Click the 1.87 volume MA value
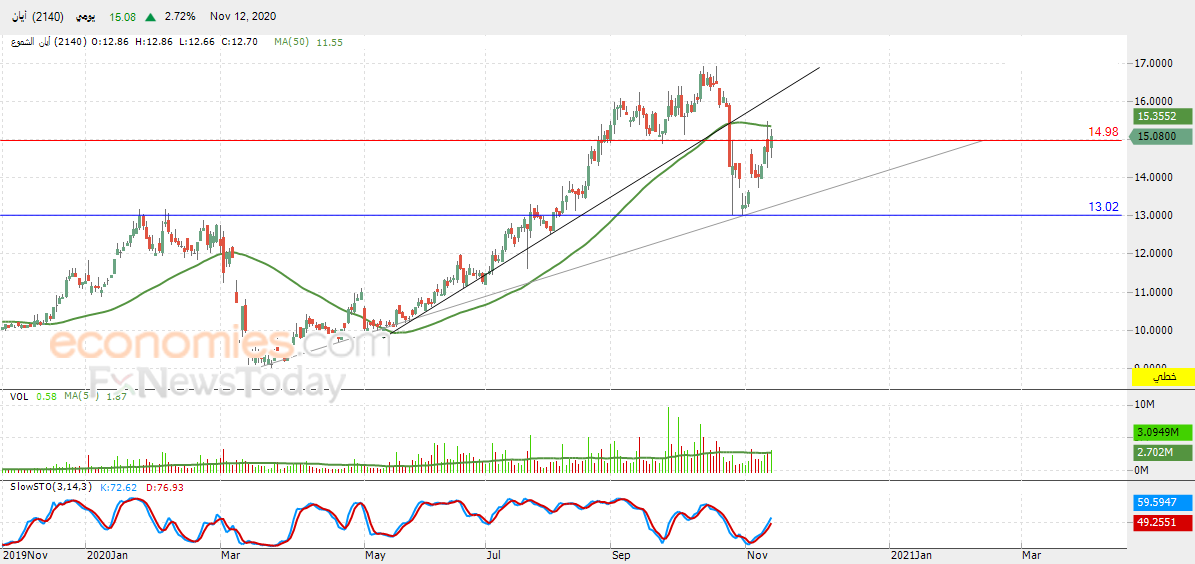The height and width of the screenshot is (564, 1195). [x=116, y=396]
